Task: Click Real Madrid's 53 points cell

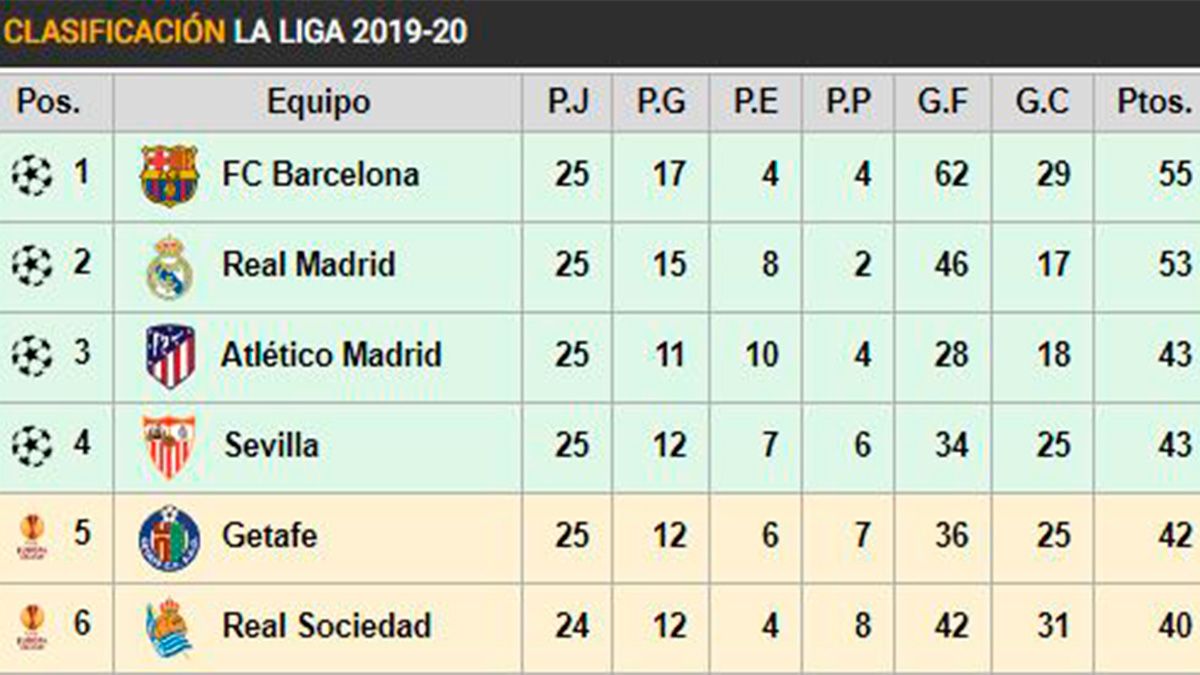Action: [x=1174, y=265]
